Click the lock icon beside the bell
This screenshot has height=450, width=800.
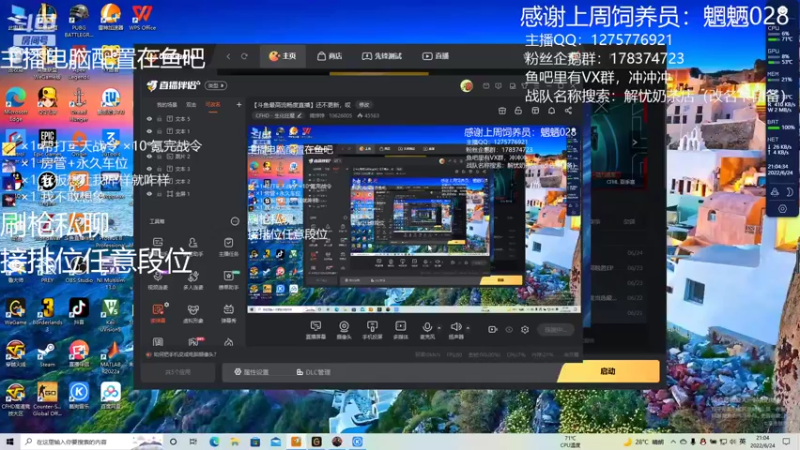click(x=518, y=111)
